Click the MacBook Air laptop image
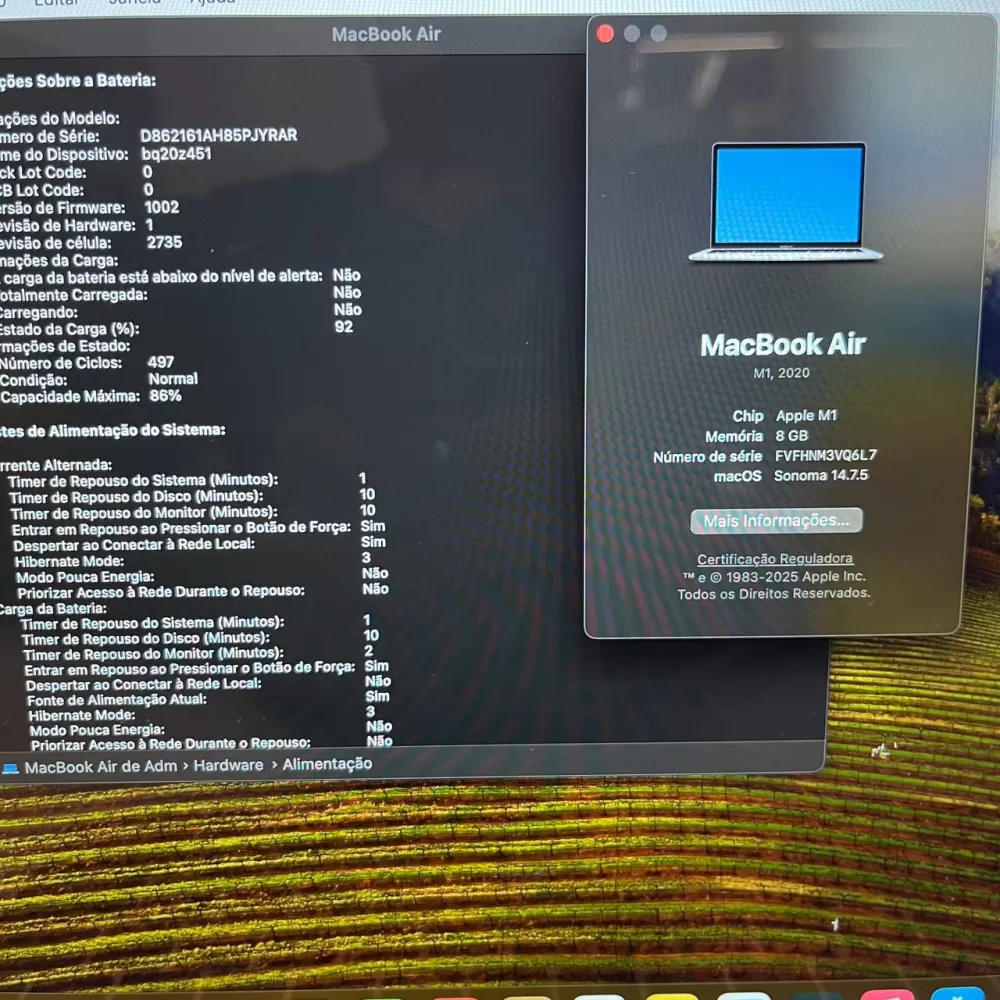Viewport: 1000px width, 1000px height. [787, 202]
